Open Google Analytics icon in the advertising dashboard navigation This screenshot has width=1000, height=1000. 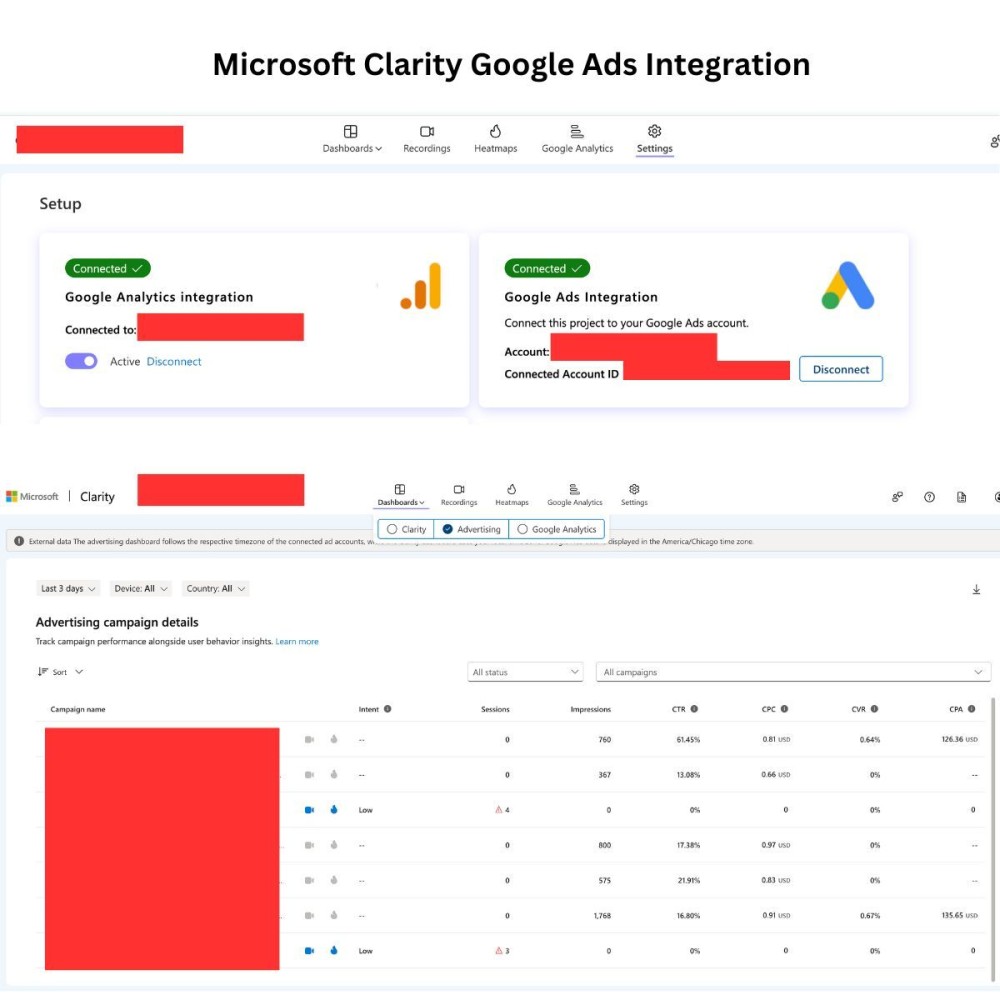click(574, 489)
